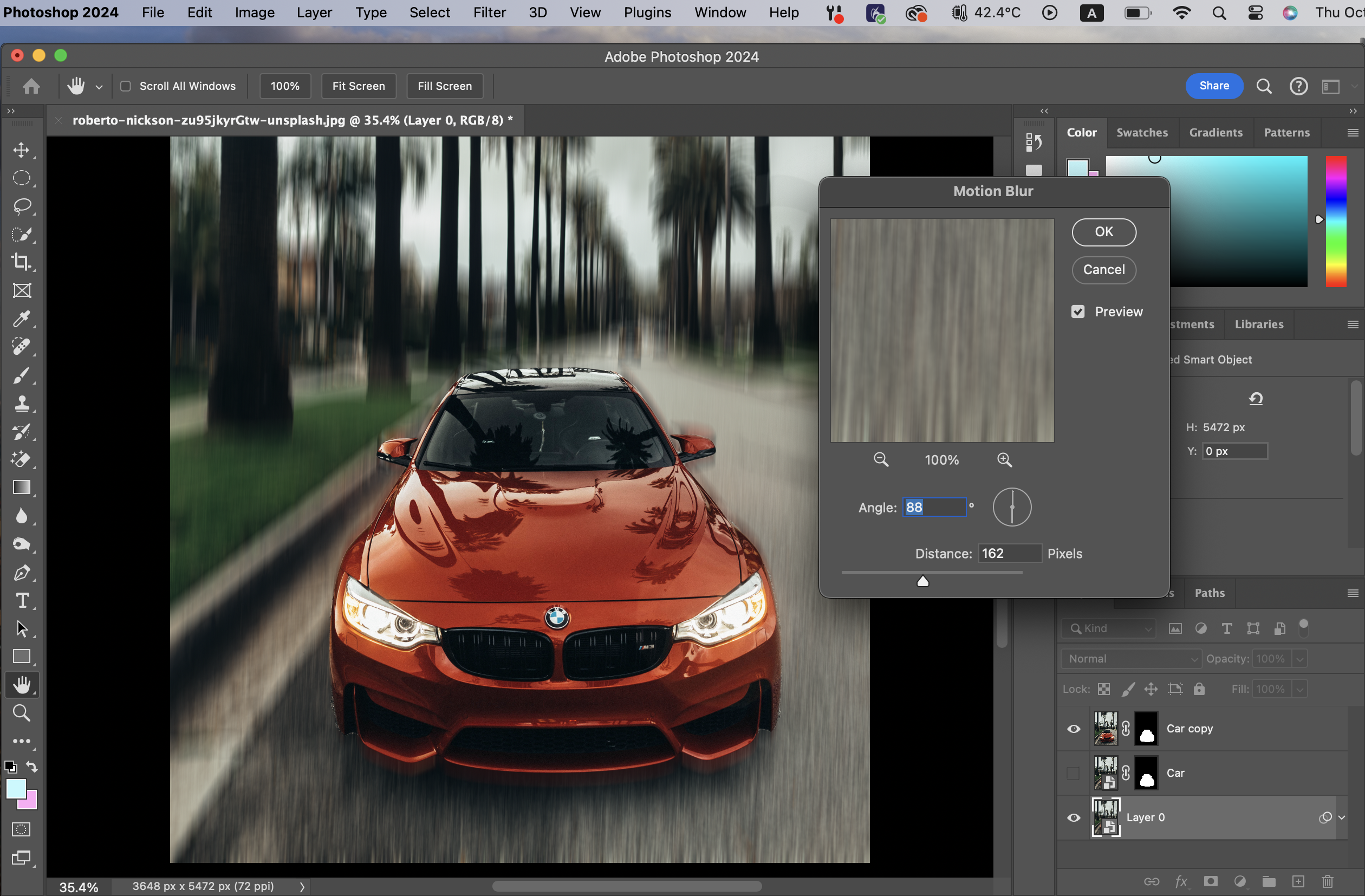Screen dimensions: 1365x896
Task: Select the Clone Stamp tool
Action: tap(22, 404)
